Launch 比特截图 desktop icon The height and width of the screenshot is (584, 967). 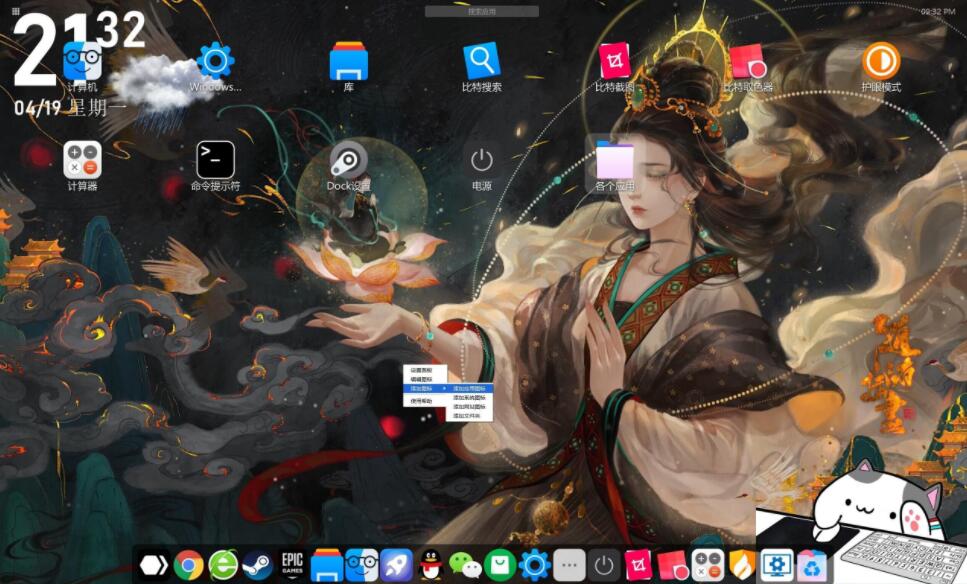click(614, 60)
